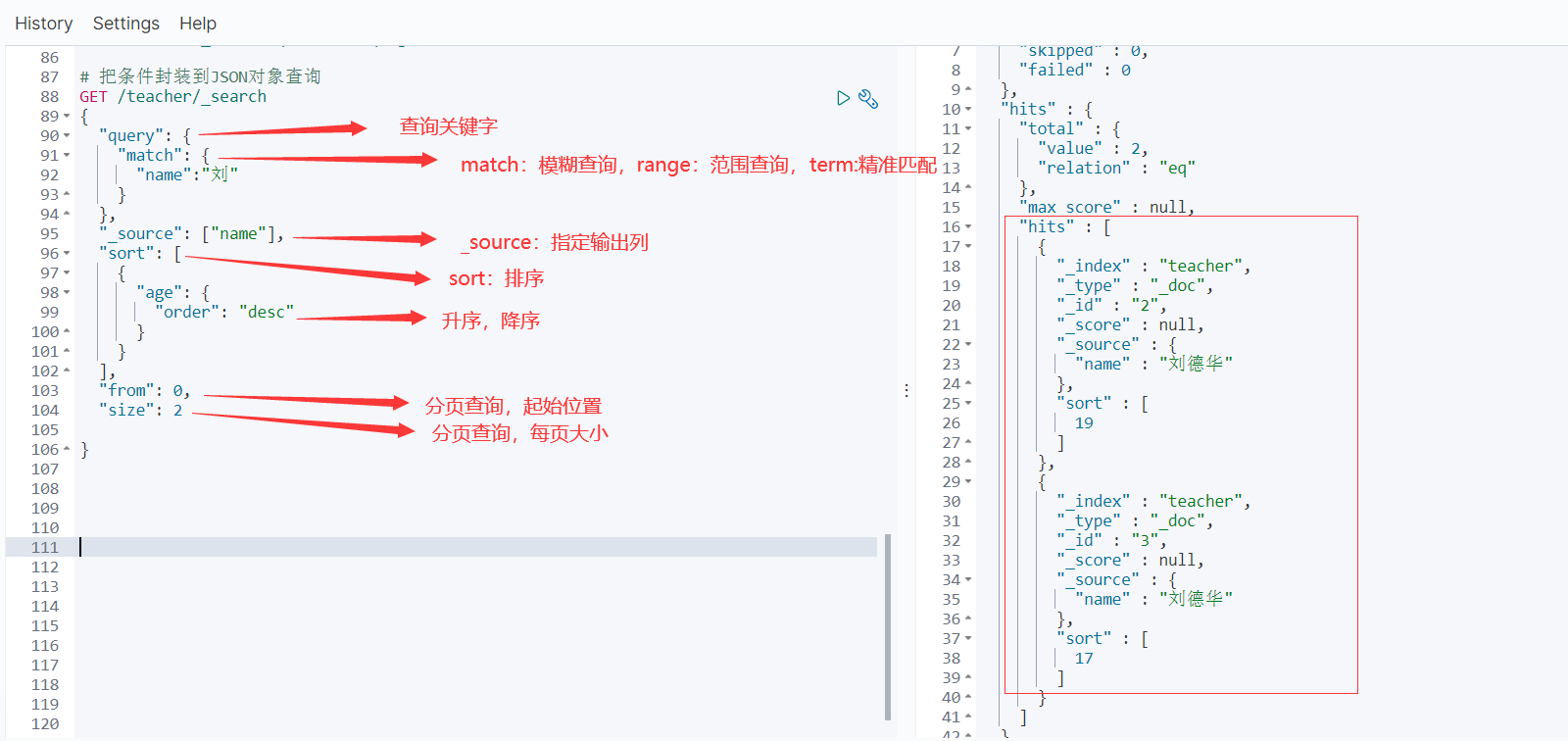Collapse the sort object fold at line 97

point(67,272)
